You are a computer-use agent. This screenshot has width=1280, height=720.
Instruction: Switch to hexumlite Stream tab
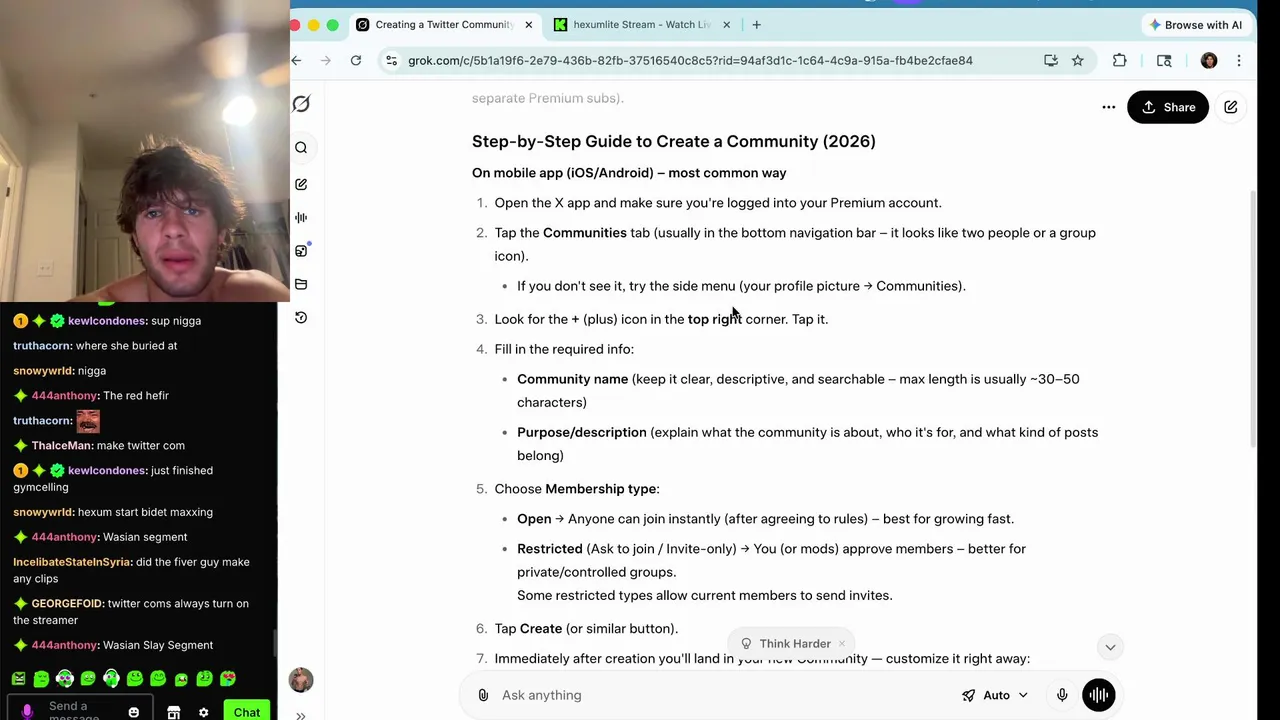coord(640,24)
